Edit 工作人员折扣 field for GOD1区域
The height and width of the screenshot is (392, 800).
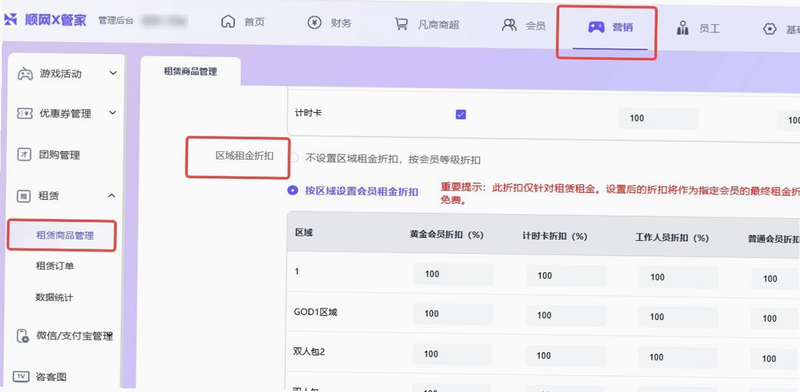[679, 317]
